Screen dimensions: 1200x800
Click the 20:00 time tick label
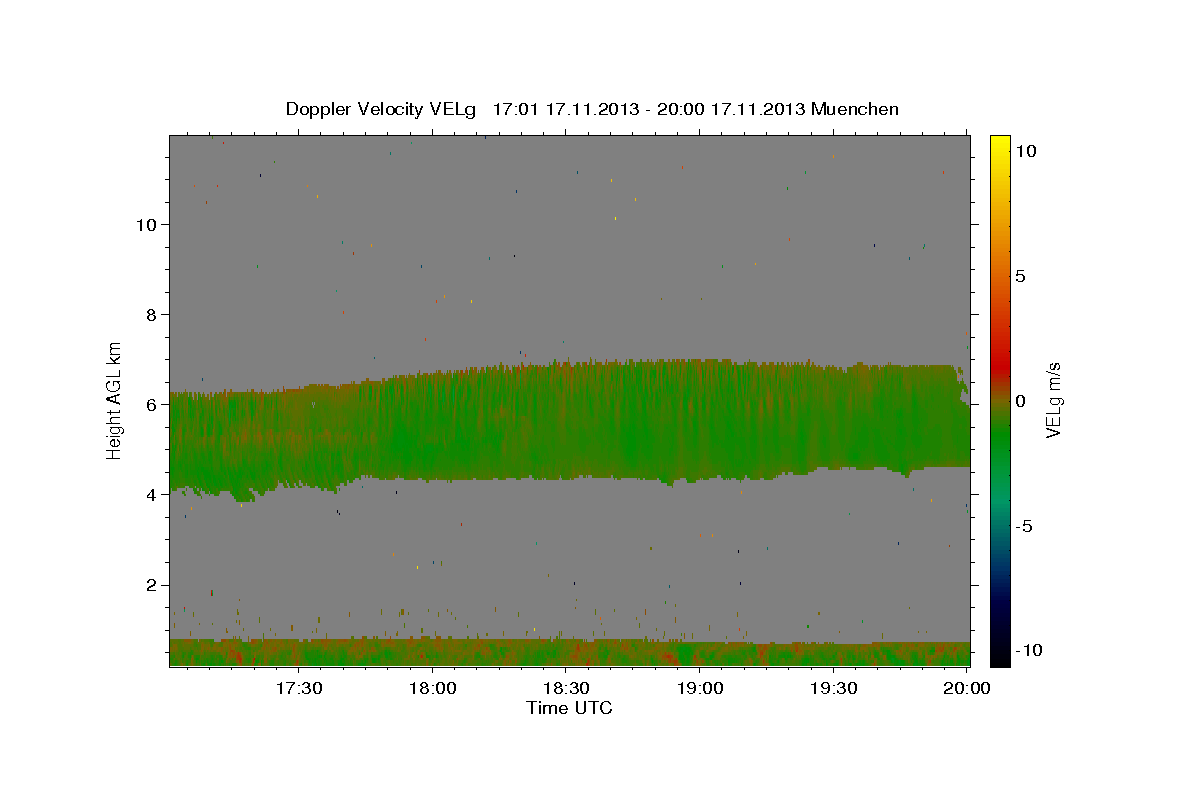(968, 688)
